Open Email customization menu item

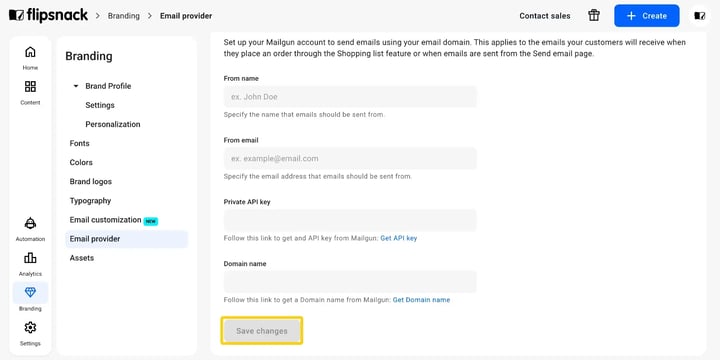tap(105, 220)
